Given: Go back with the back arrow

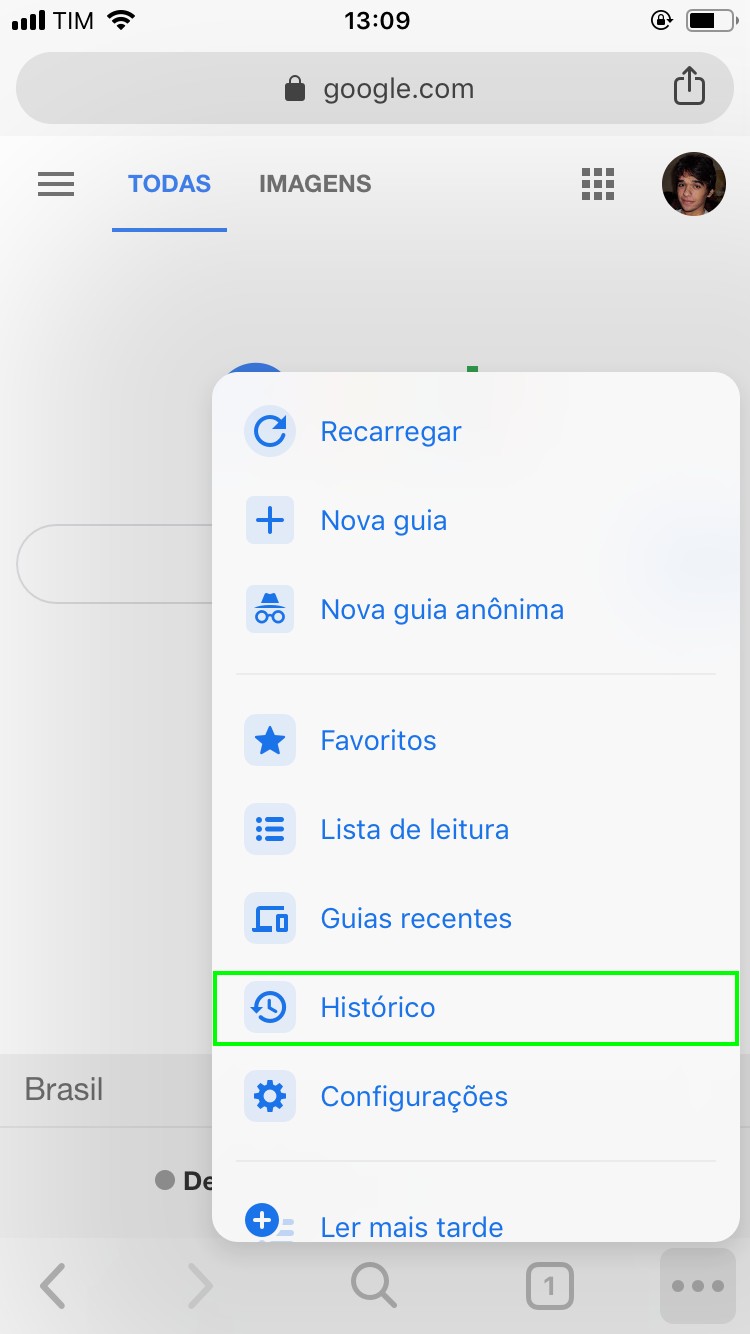Looking at the screenshot, I should point(53,1286).
